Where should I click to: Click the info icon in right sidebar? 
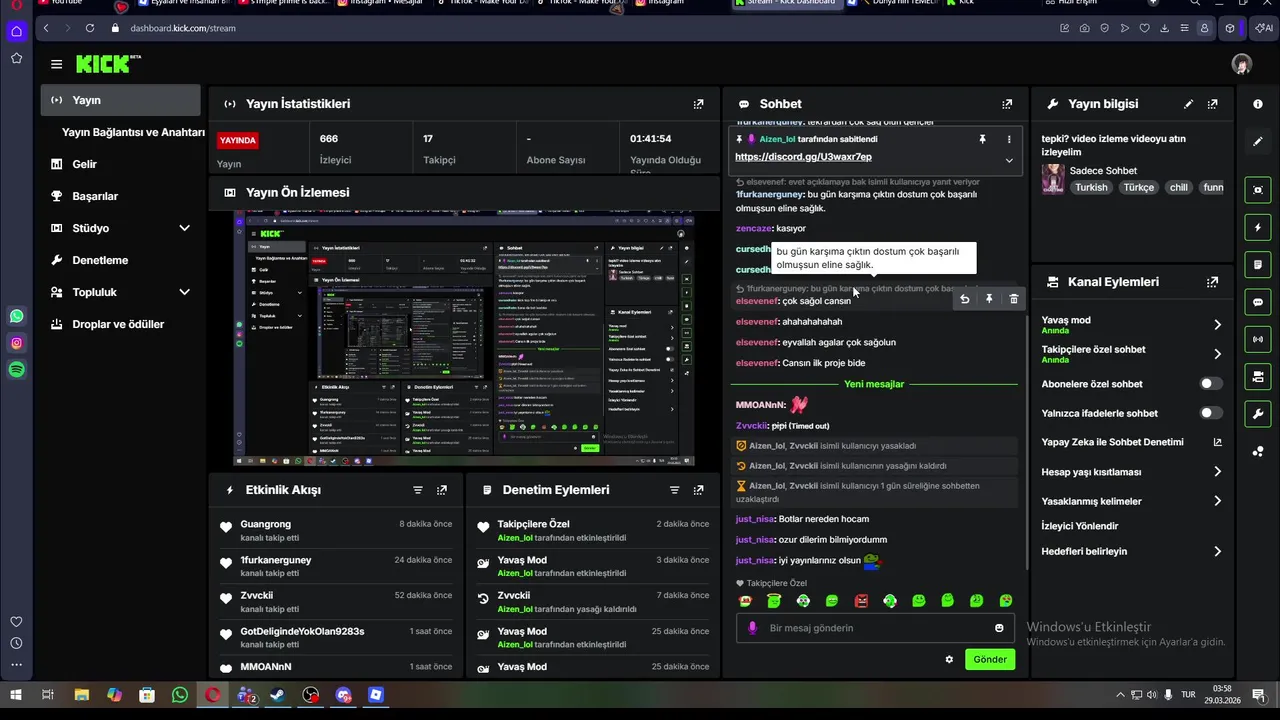[x=1258, y=104]
